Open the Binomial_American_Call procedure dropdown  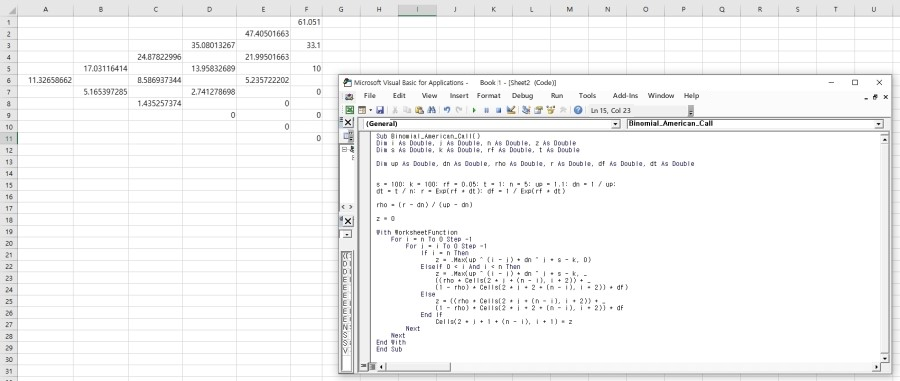pos(879,124)
